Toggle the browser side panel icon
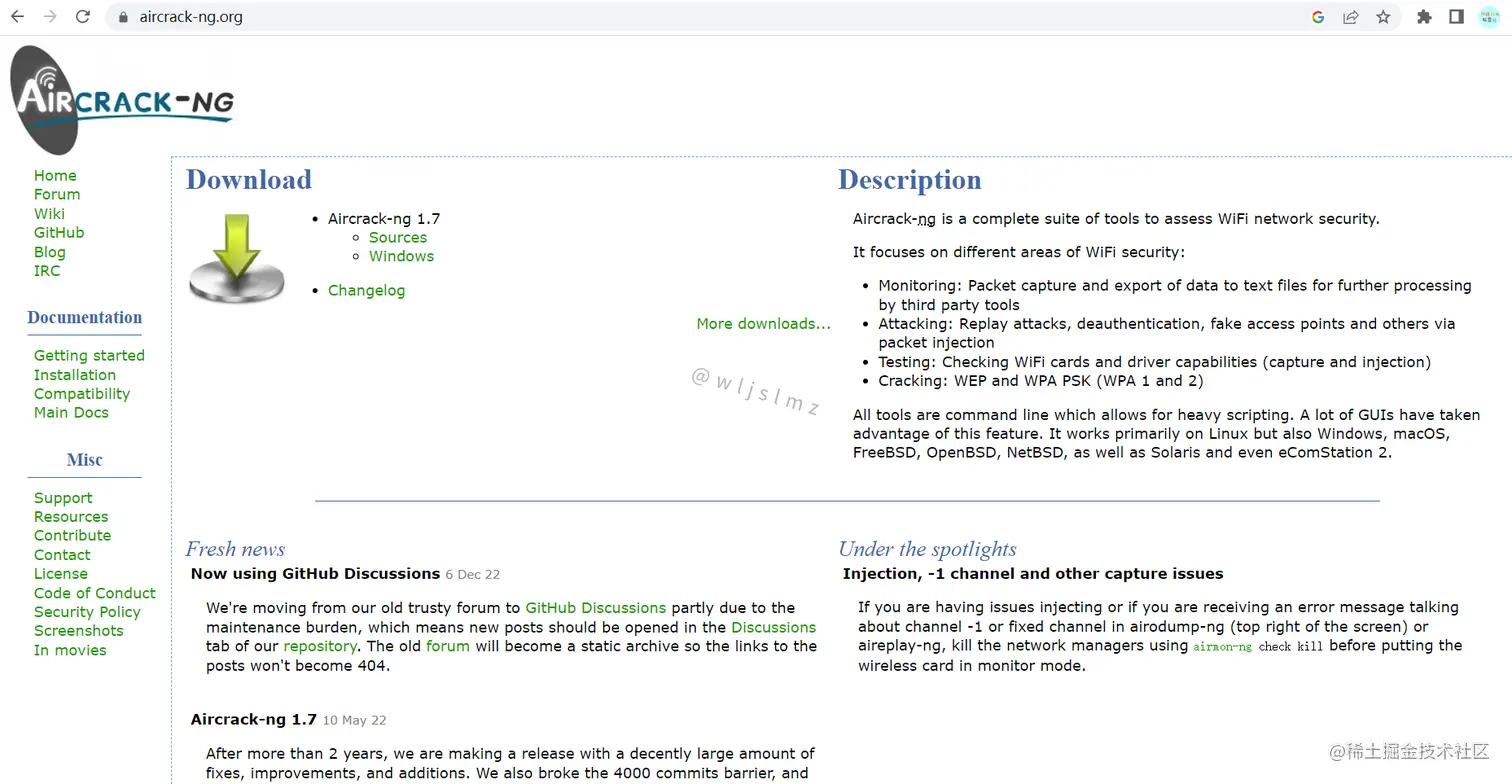 pyautogui.click(x=1456, y=17)
